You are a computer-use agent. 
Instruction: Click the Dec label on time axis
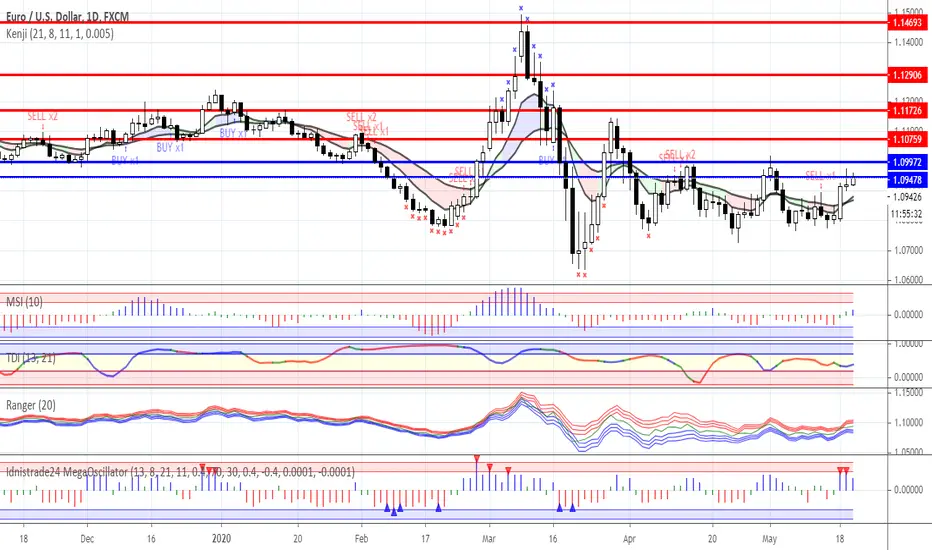click(x=87, y=539)
